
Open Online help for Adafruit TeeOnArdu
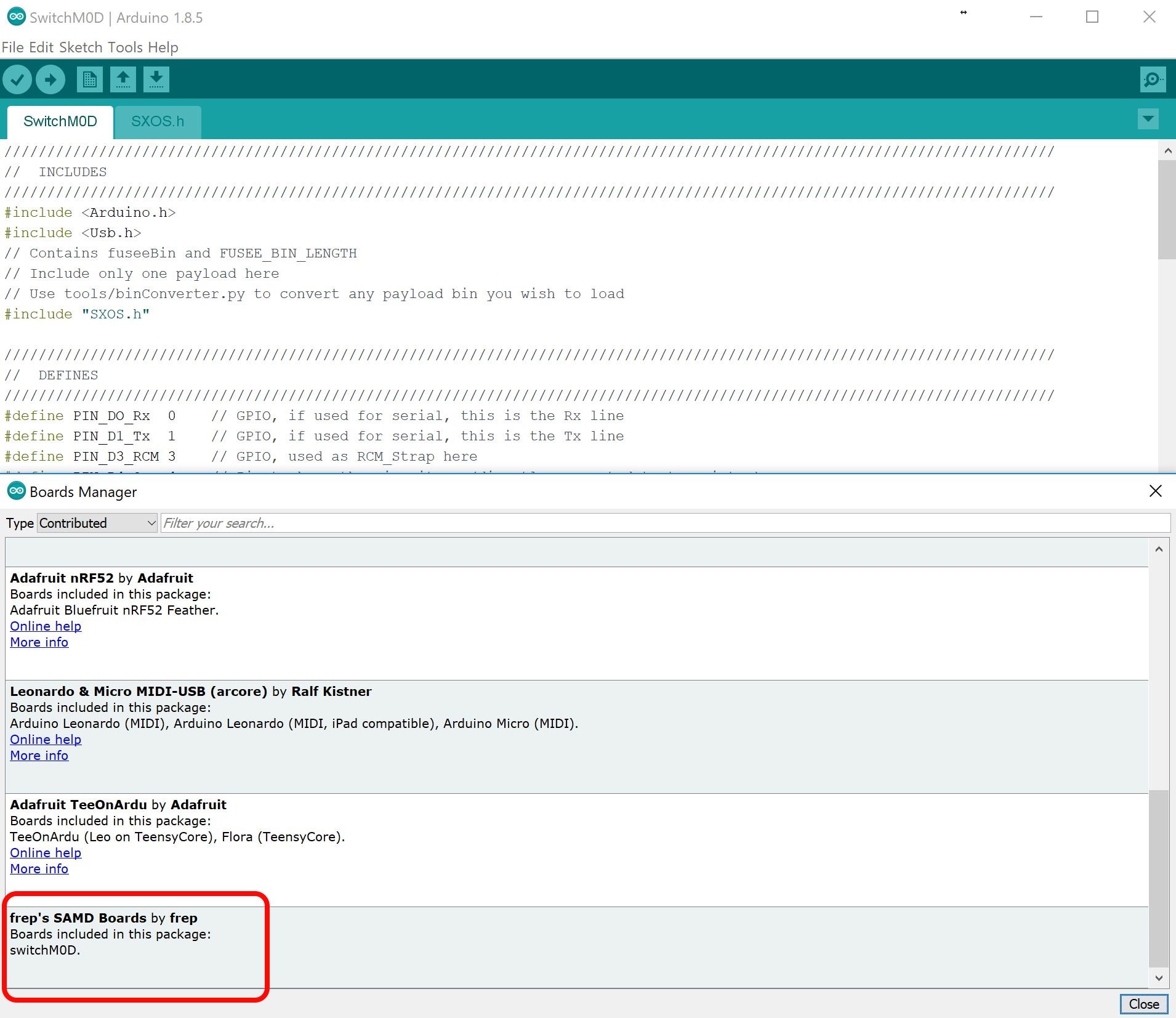pos(46,852)
